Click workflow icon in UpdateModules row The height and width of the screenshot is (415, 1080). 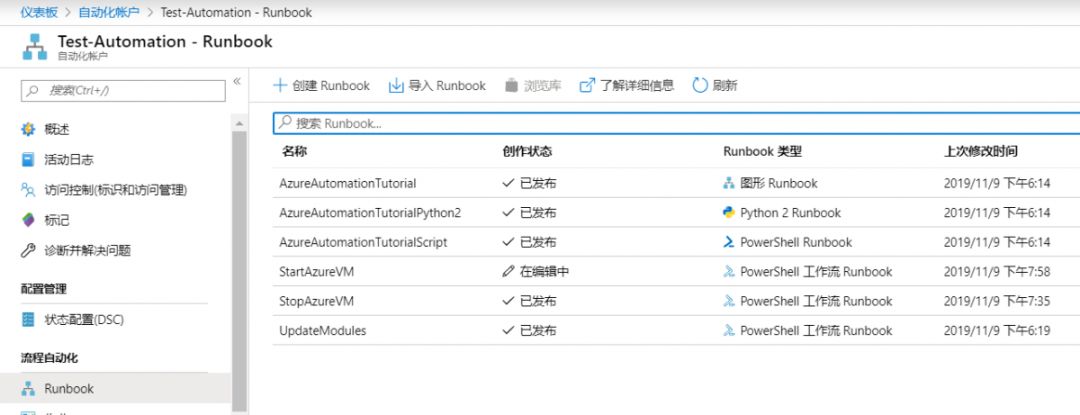coord(729,330)
